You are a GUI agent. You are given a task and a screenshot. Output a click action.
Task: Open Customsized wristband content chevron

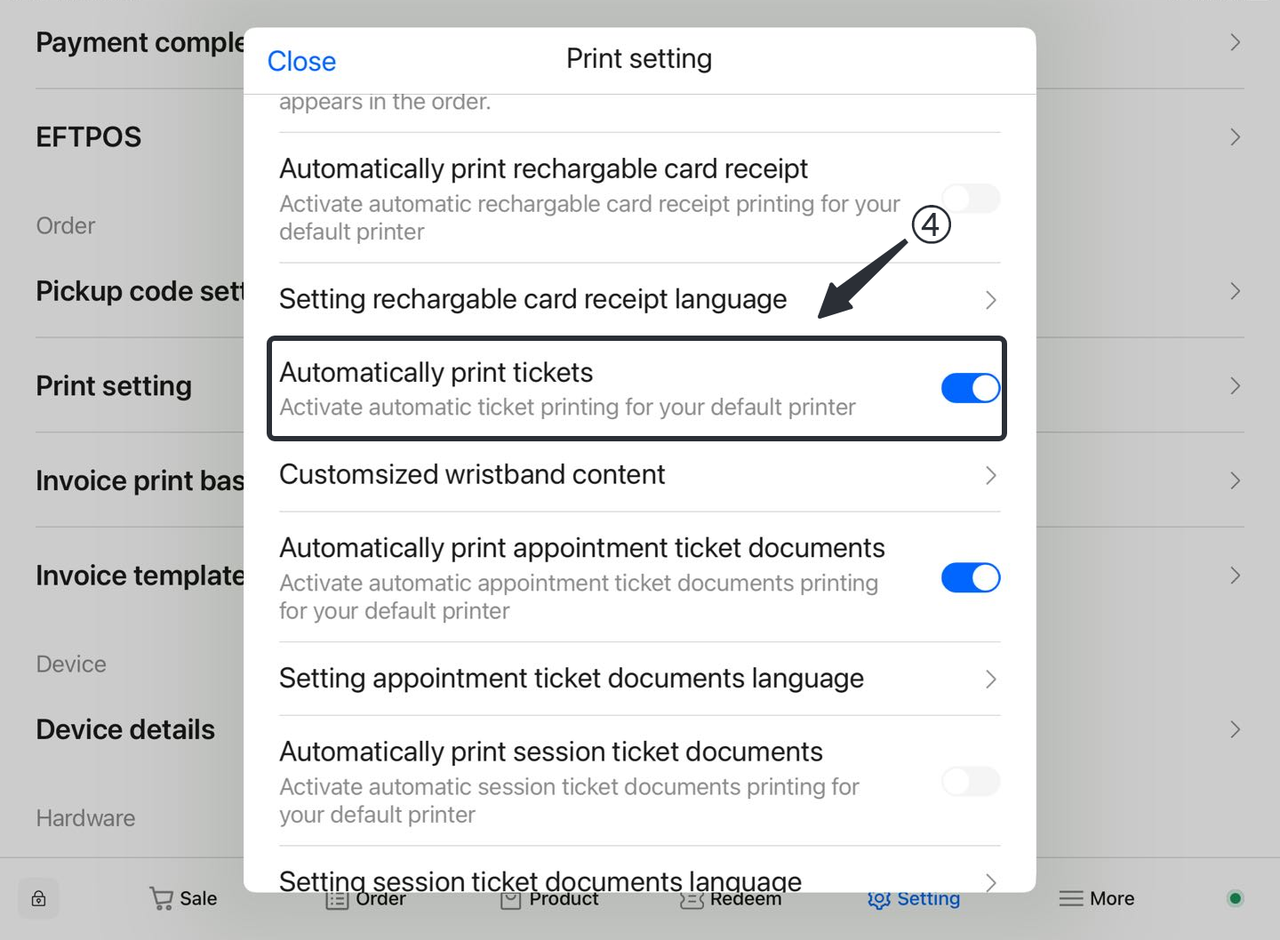990,475
